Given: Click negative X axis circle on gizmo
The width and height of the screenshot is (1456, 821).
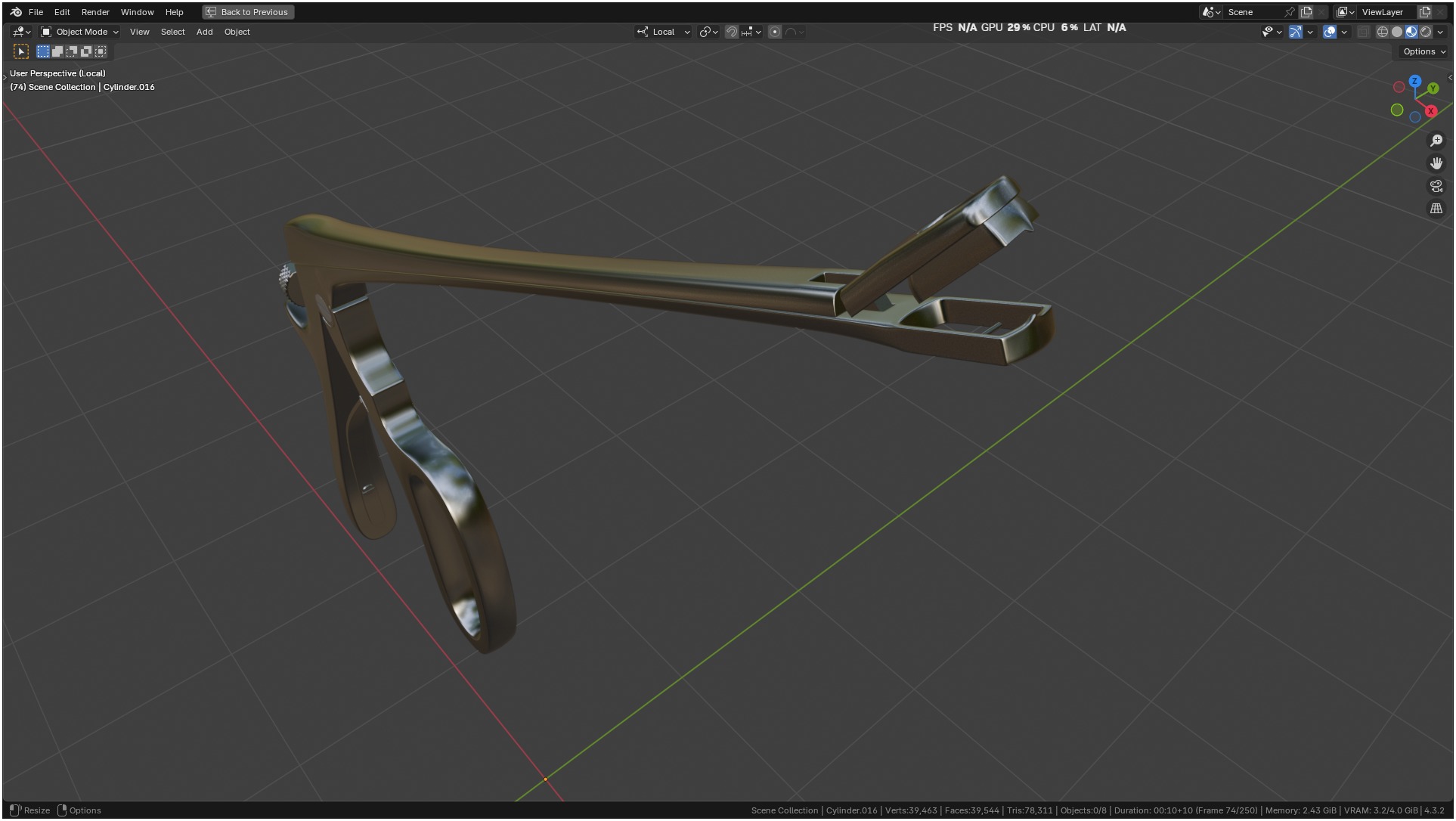Looking at the screenshot, I should click(1399, 87).
